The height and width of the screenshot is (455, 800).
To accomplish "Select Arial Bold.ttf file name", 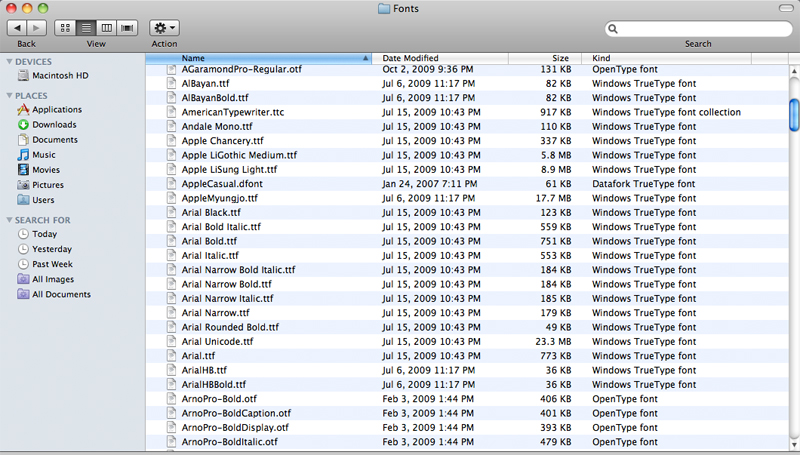I will [x=209, y=241].
